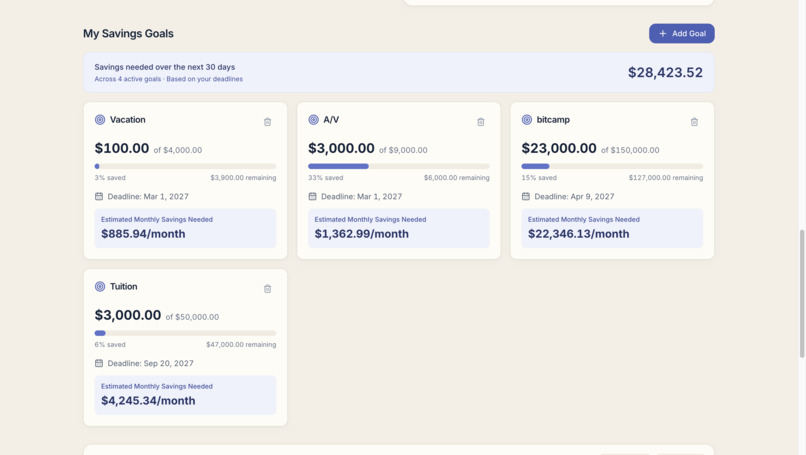The width and height of the screenshot is (806, 455).
Task: Click the plus icon on Add Goal
Action: tap(663, 33)
